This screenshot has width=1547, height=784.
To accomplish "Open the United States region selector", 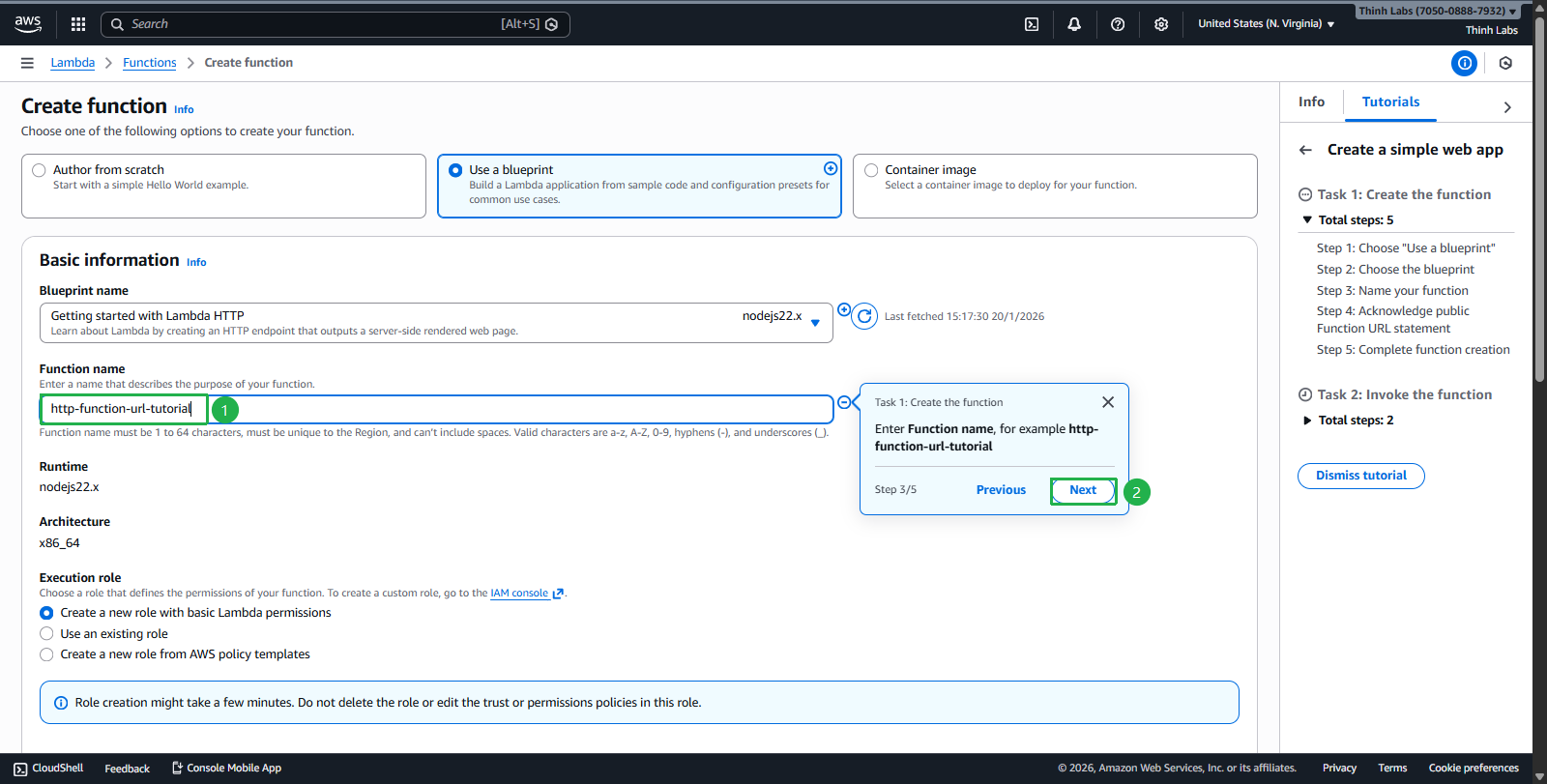I will (x=1266, y=24).
